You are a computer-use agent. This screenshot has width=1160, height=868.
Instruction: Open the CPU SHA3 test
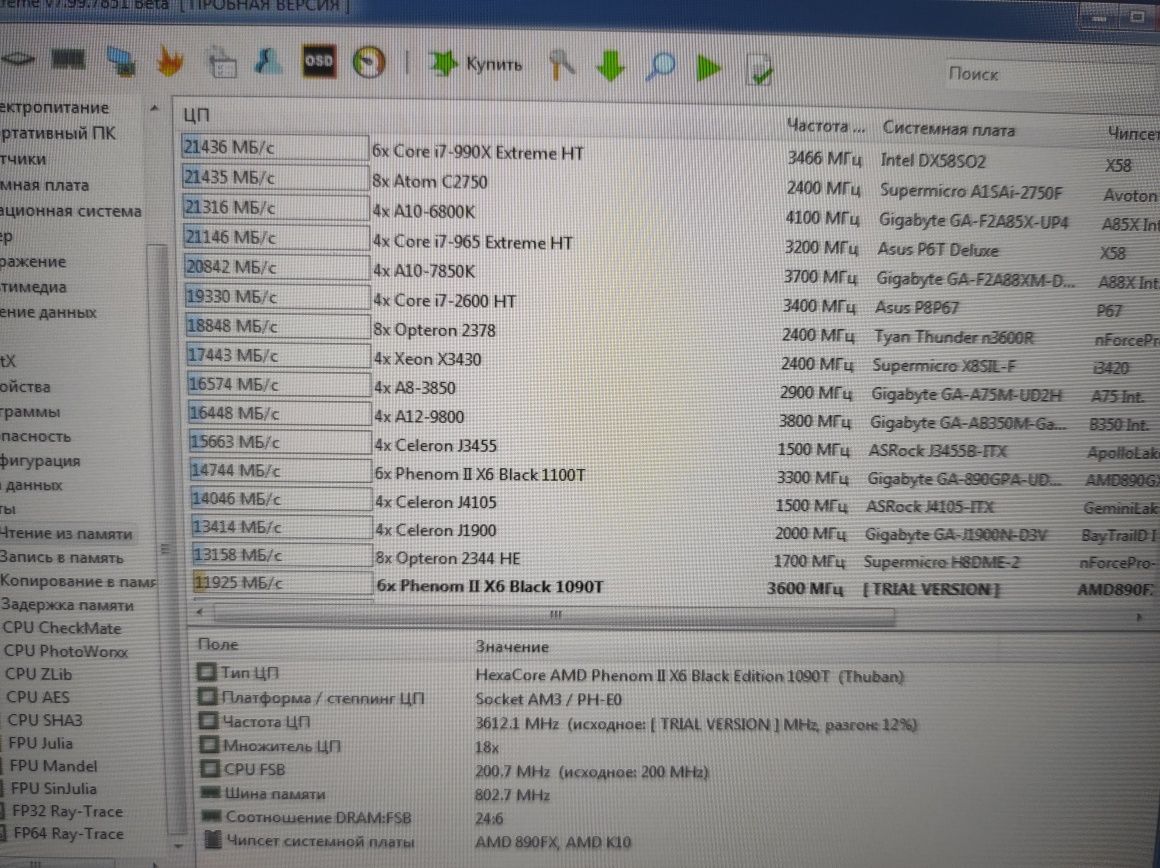coord(45,720)
